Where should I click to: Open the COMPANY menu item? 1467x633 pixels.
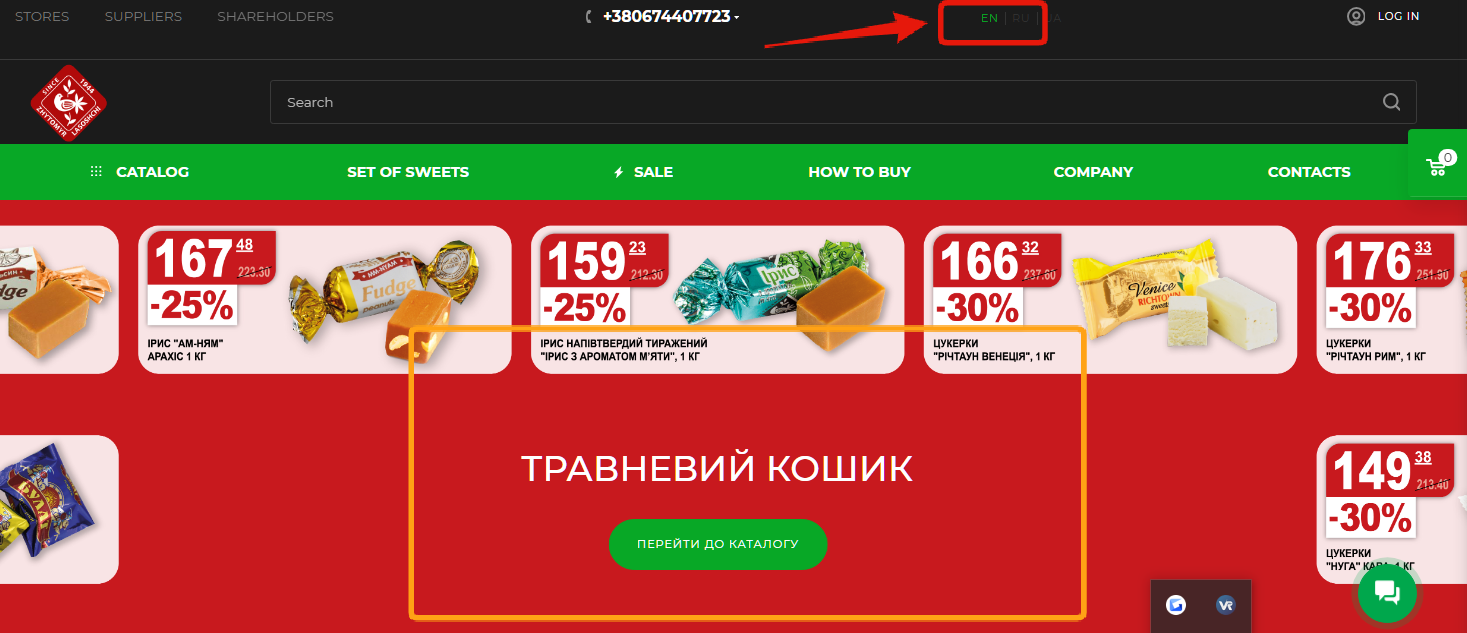coord(1093,172)
